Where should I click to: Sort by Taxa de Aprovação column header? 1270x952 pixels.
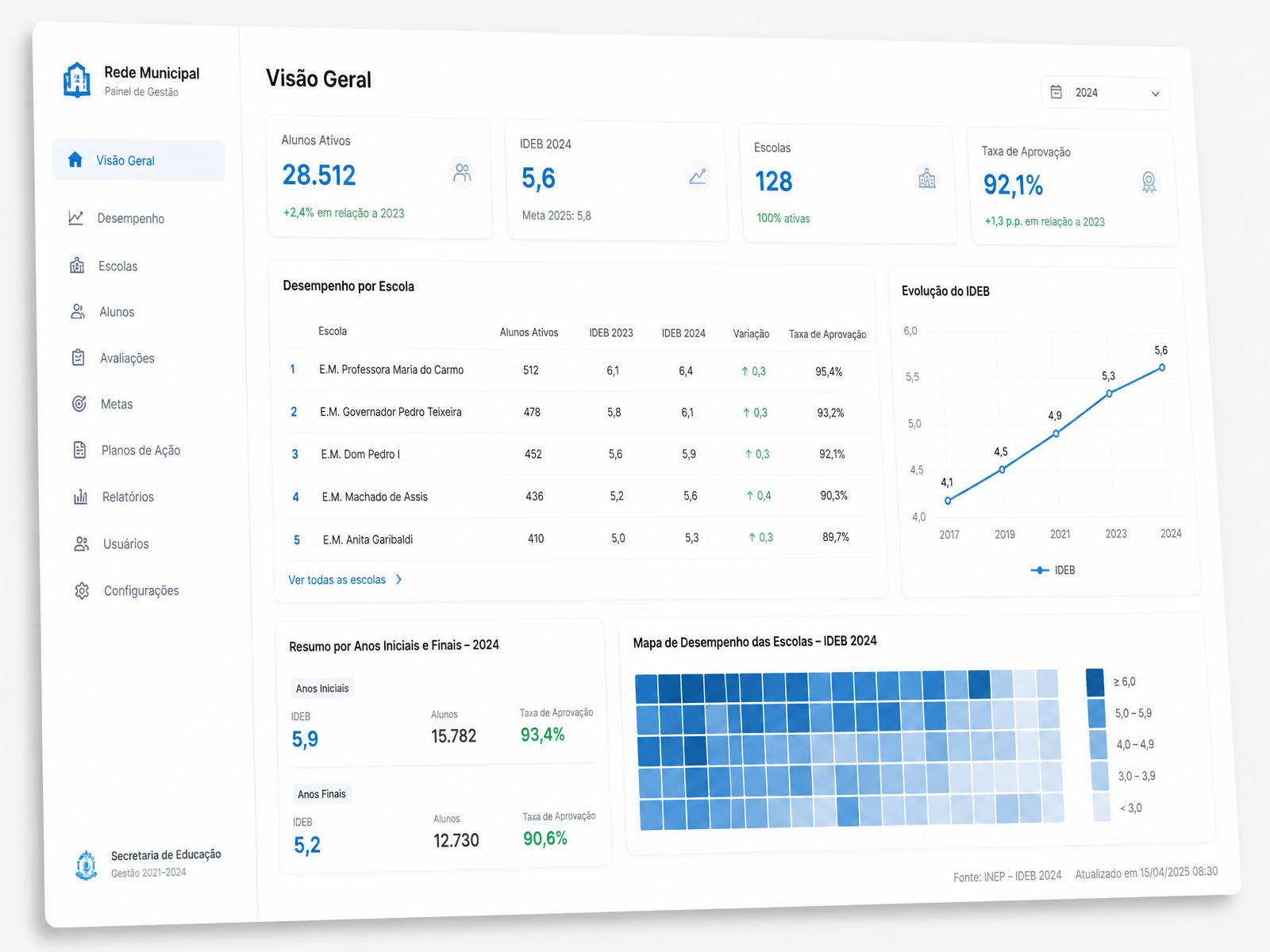827,335
